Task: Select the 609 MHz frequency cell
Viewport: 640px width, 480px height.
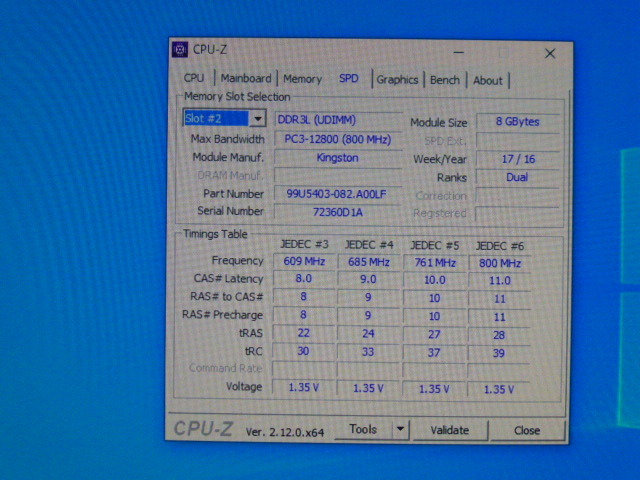Action: tap(304, 261)
